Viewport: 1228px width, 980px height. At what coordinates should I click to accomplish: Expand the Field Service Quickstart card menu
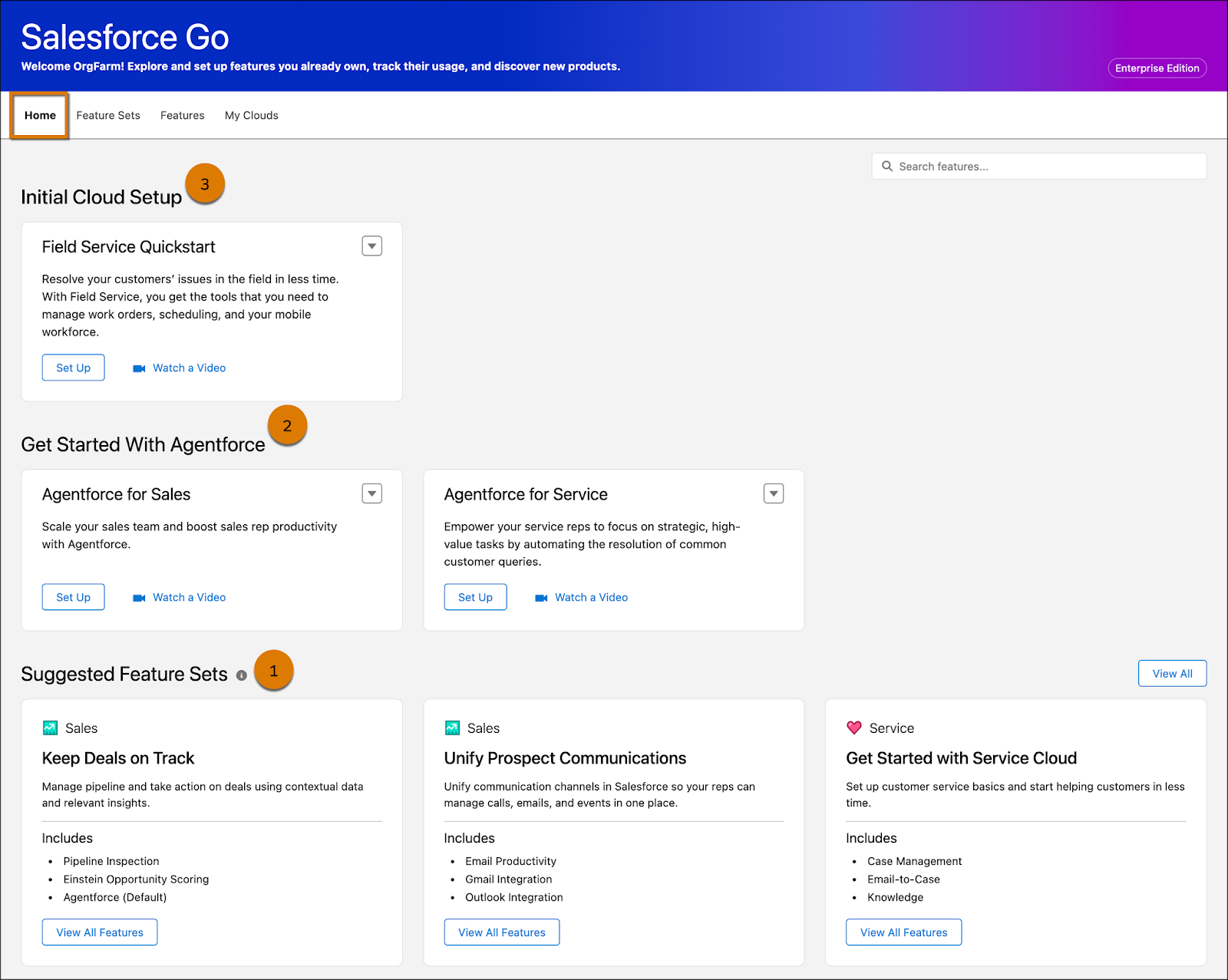pyautogui.click(x=372, y=246)
